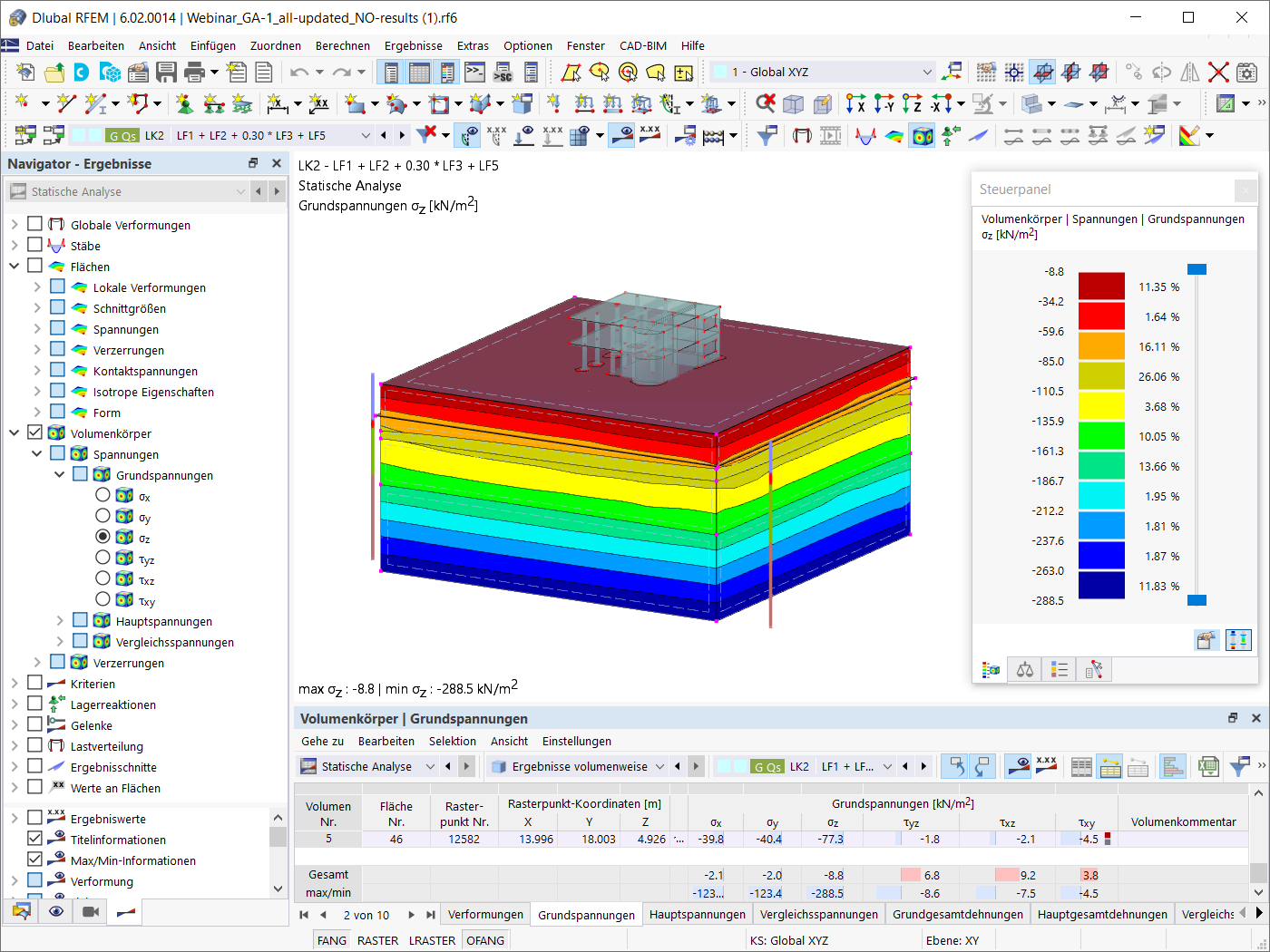Image resolution: width=1270 pixels, height=952 pixels.
Task: Open the Berechnen menu
Action: [x=343, y=45]
